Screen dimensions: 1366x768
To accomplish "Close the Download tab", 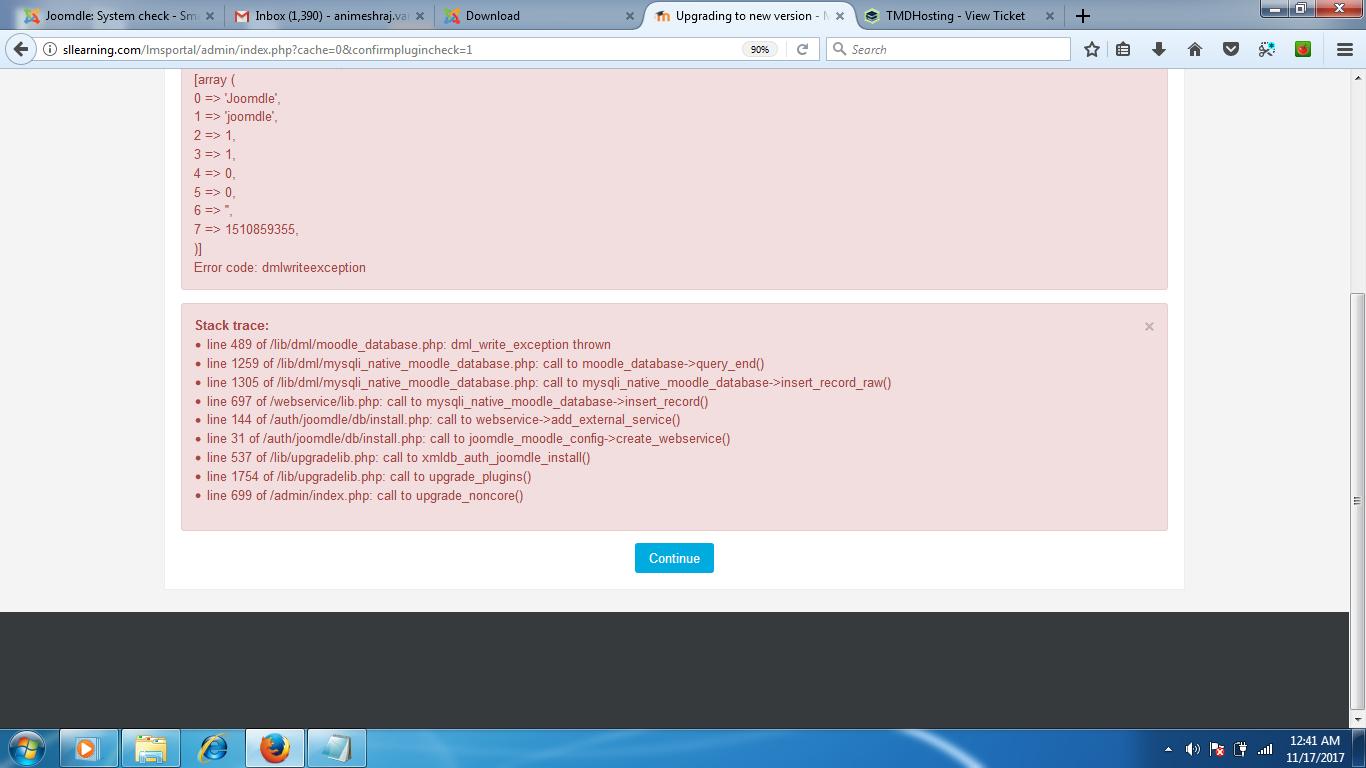I will 629,16.
